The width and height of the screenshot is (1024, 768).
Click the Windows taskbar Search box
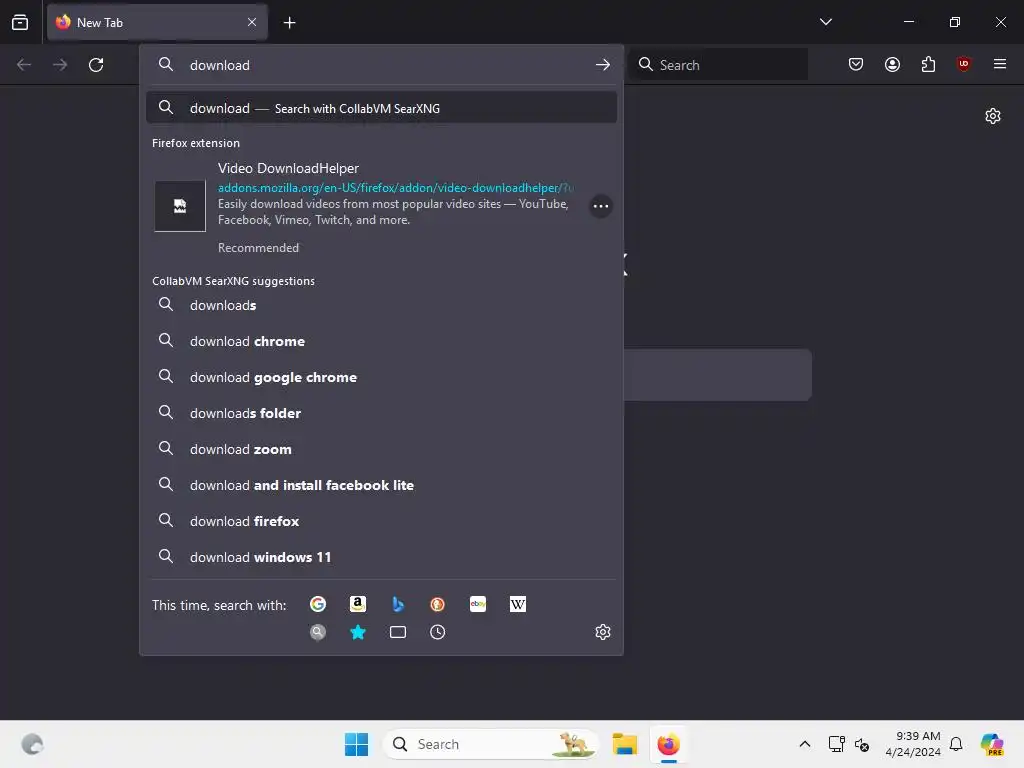[x=490, y=744]
